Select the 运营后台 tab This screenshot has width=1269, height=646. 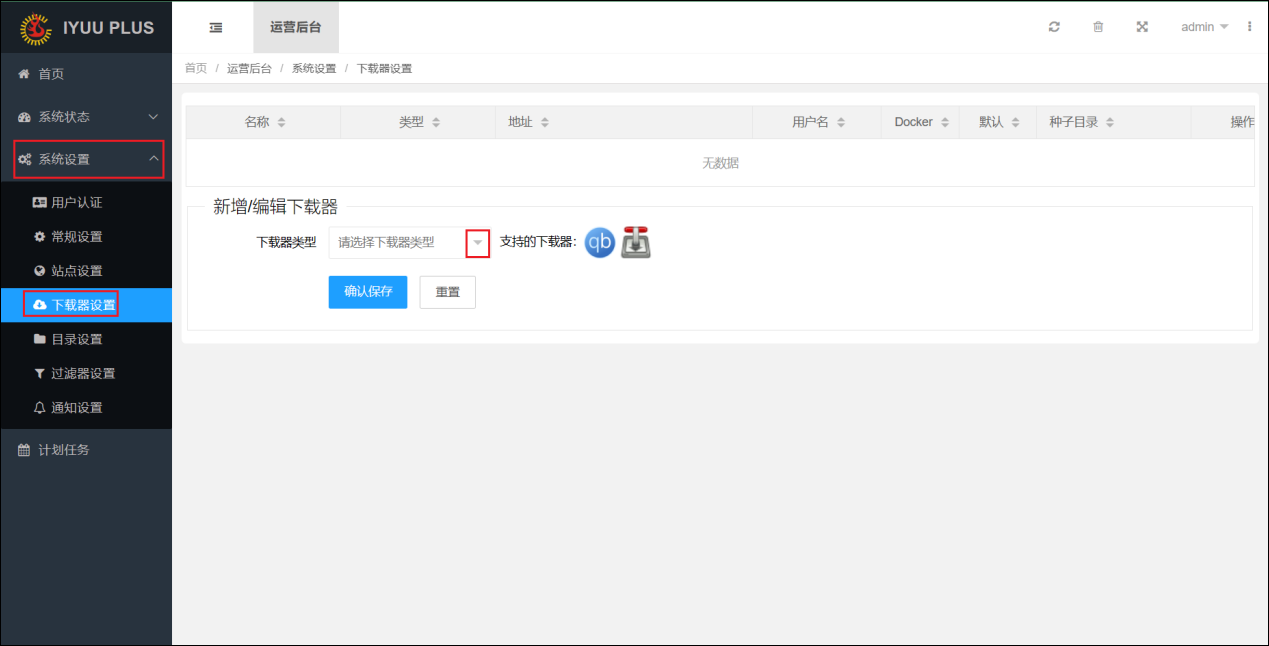click(x=296, y=27)
